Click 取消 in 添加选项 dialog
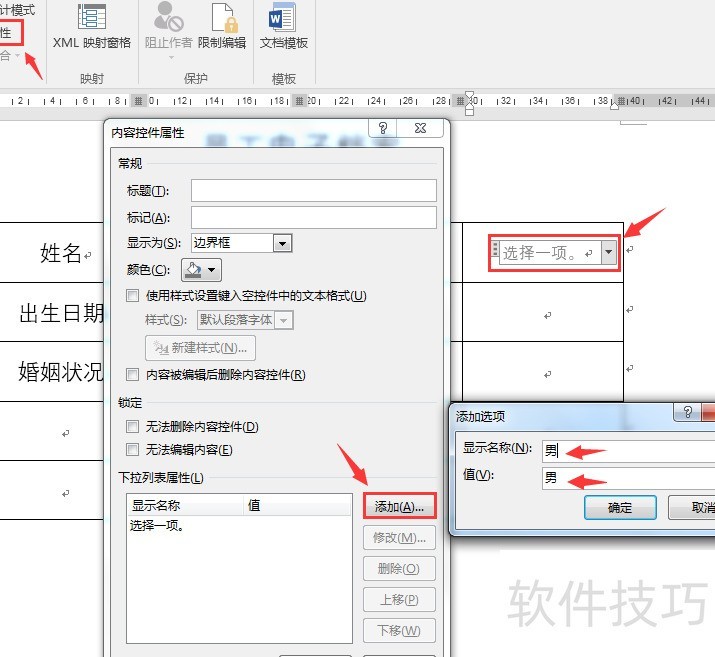 pos(693,507)
